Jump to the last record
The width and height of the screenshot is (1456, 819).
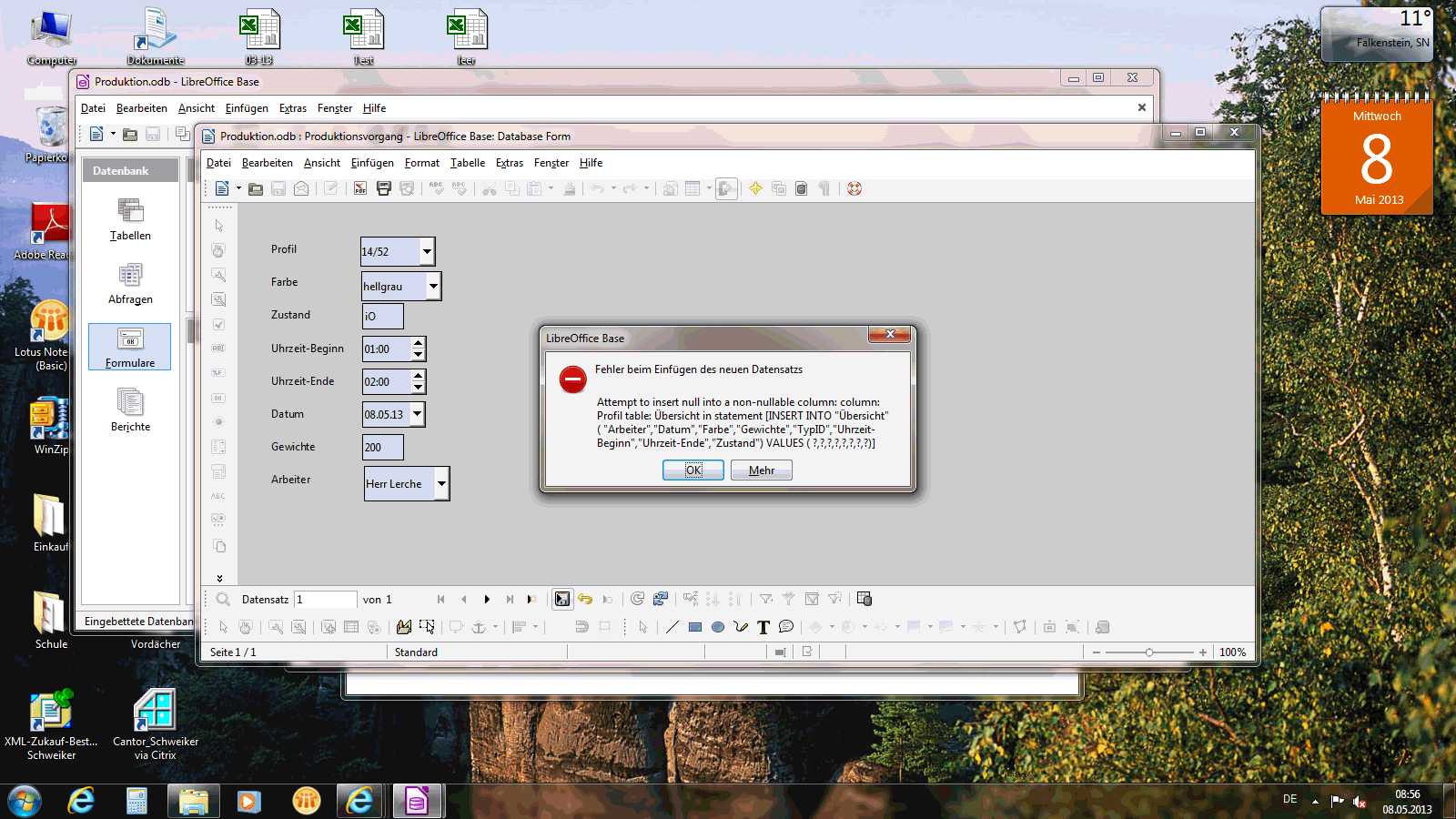coord(510,599)
